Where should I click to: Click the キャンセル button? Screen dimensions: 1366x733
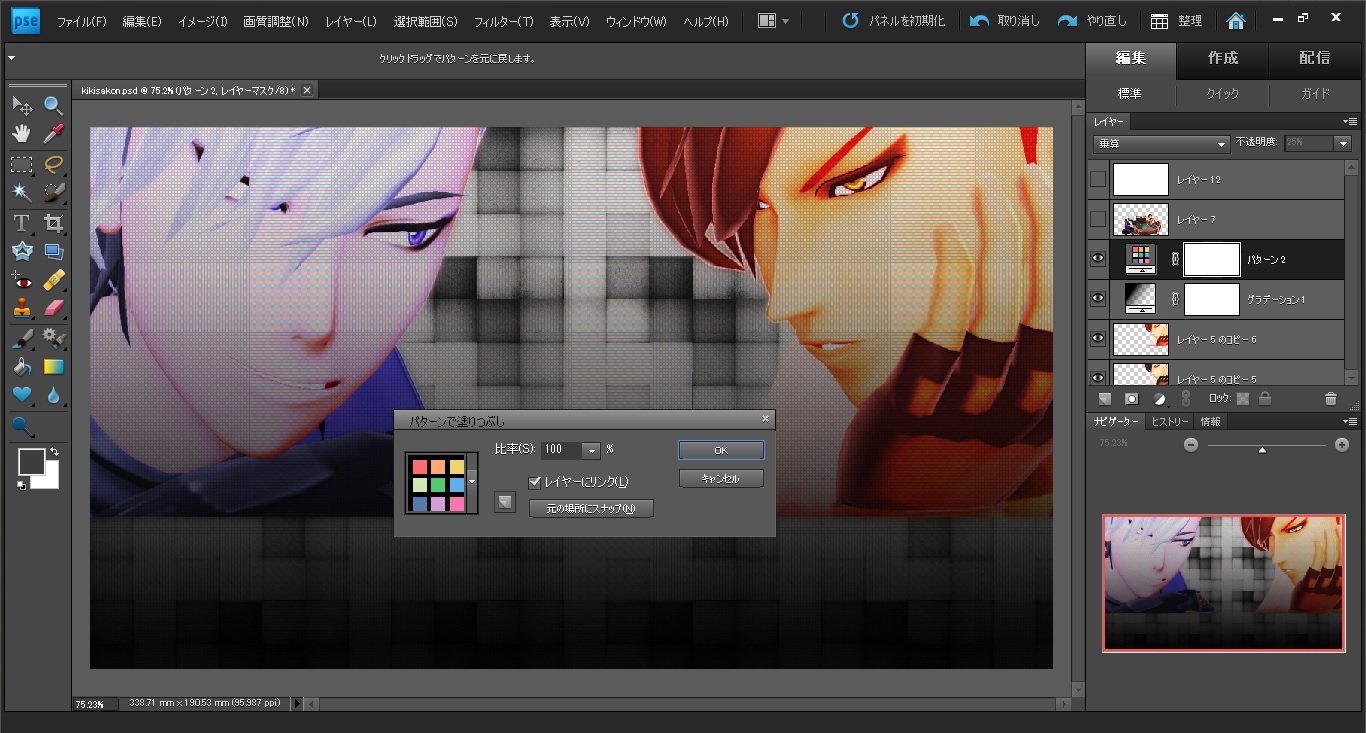[721, 479]
